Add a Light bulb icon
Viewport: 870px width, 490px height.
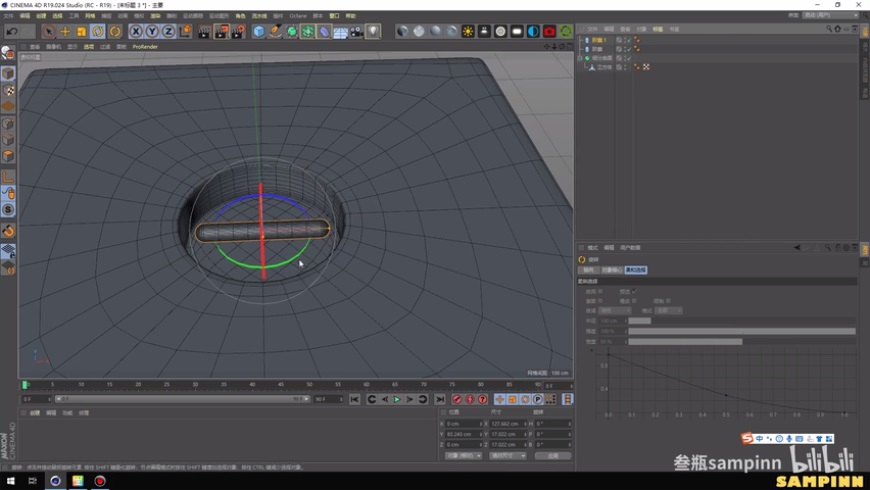pos(373,32)
